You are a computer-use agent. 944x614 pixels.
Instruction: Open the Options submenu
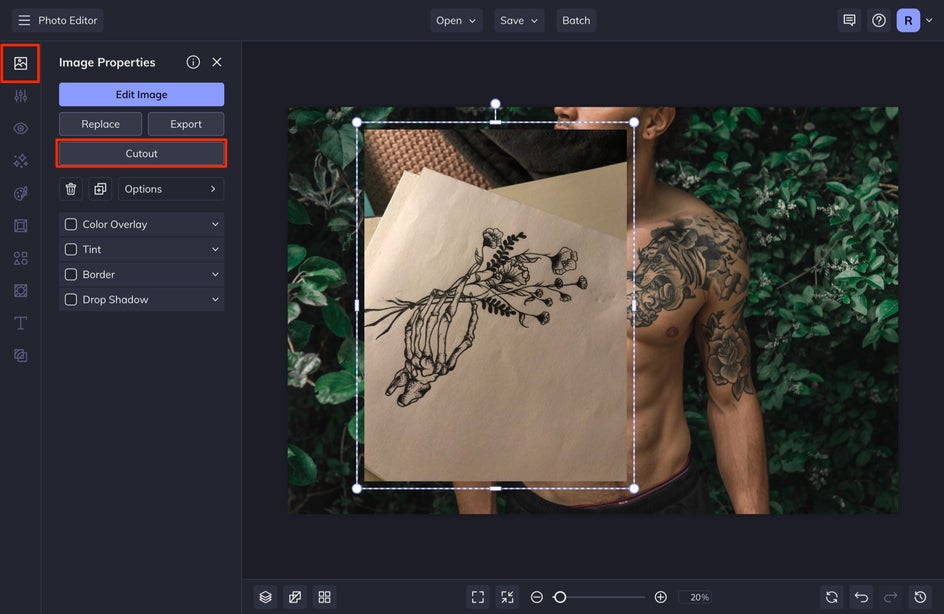click(x=171, y=189)
